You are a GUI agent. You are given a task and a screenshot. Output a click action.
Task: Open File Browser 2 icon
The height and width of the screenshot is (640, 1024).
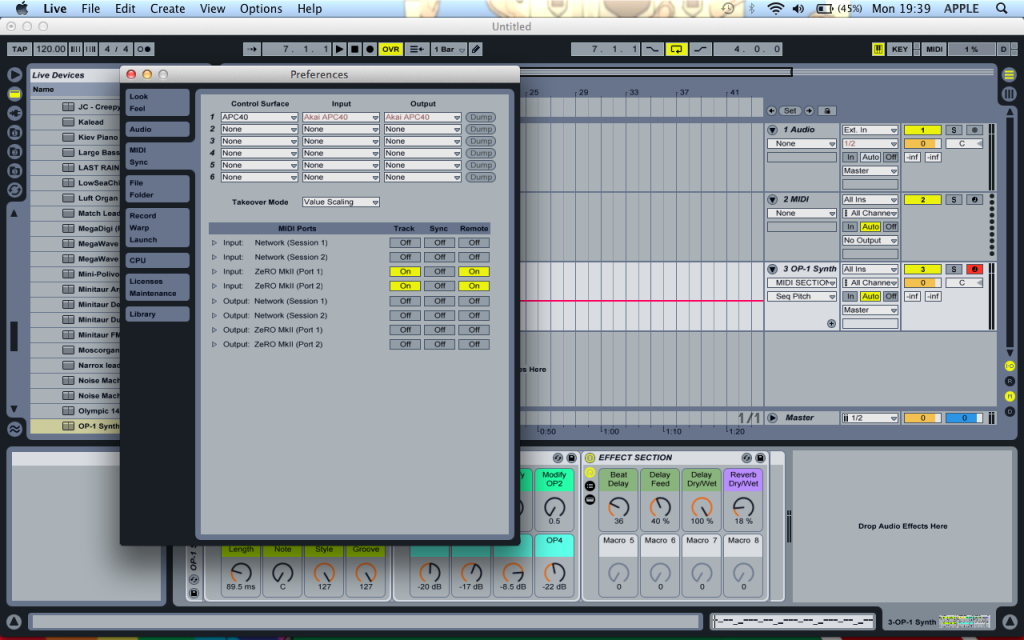coord(14,152)
